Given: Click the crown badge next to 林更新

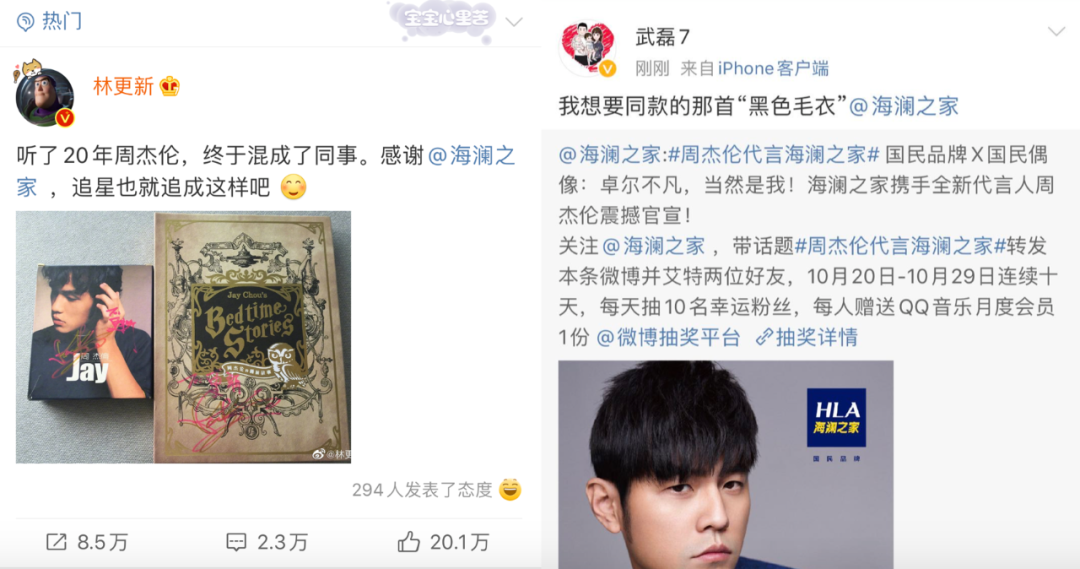Looking at the screenshot, I should pos(169,86).
